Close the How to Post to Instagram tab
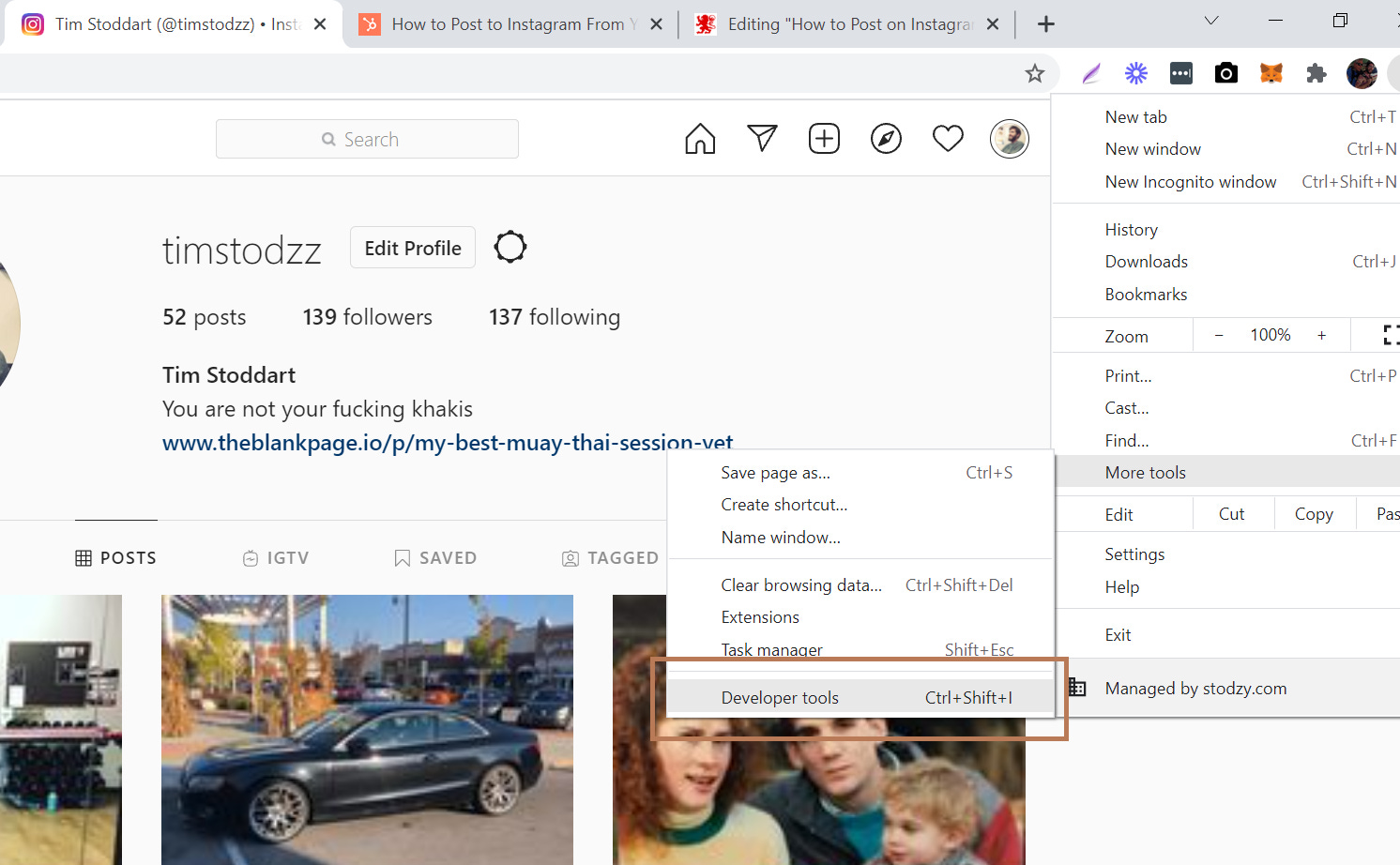 click(657, 24)
